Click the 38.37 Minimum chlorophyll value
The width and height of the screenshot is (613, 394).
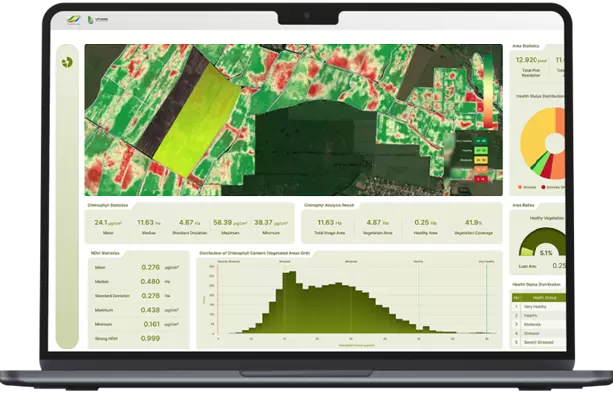(271, 222)
